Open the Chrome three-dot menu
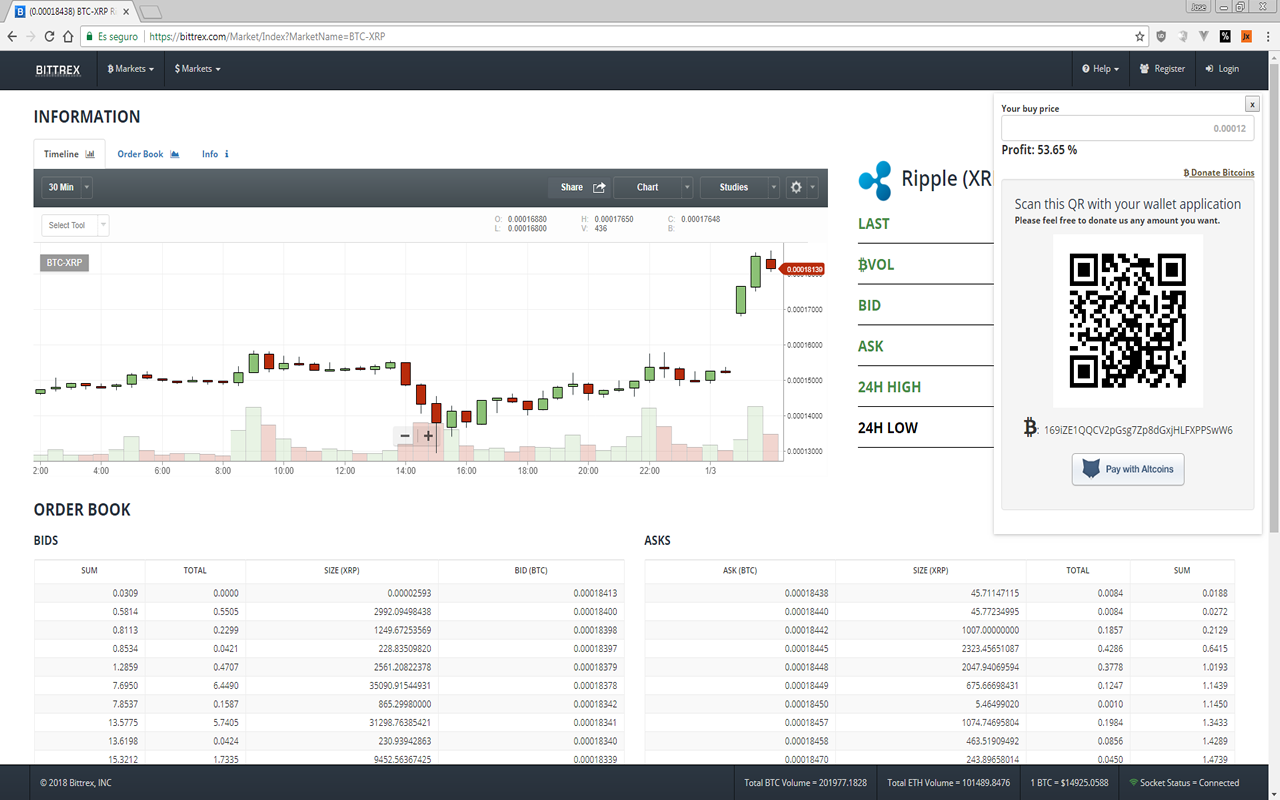Viewport: 1280px width, 800px height. tap(1267, 36)
